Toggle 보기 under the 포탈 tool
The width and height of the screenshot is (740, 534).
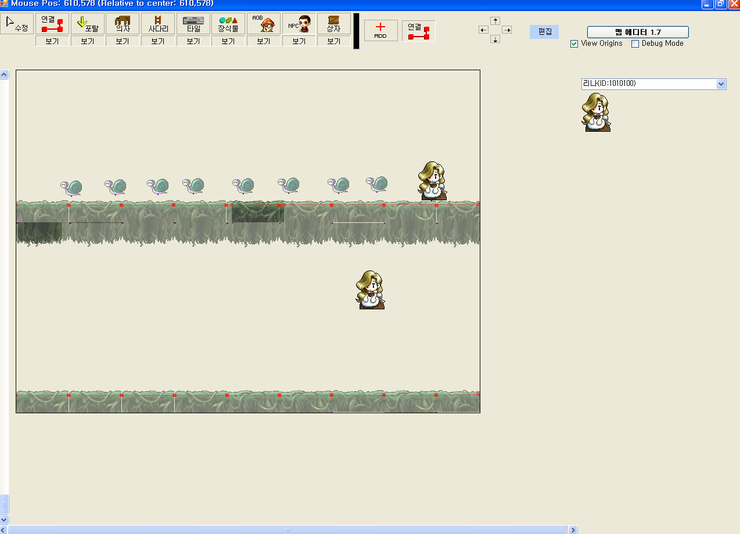point(87,41)
